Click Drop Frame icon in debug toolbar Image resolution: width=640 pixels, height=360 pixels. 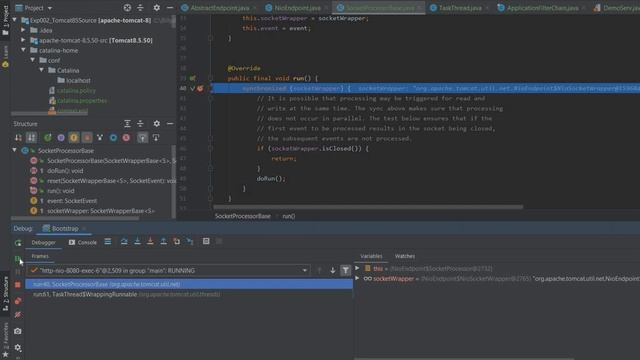click(177, 242)
